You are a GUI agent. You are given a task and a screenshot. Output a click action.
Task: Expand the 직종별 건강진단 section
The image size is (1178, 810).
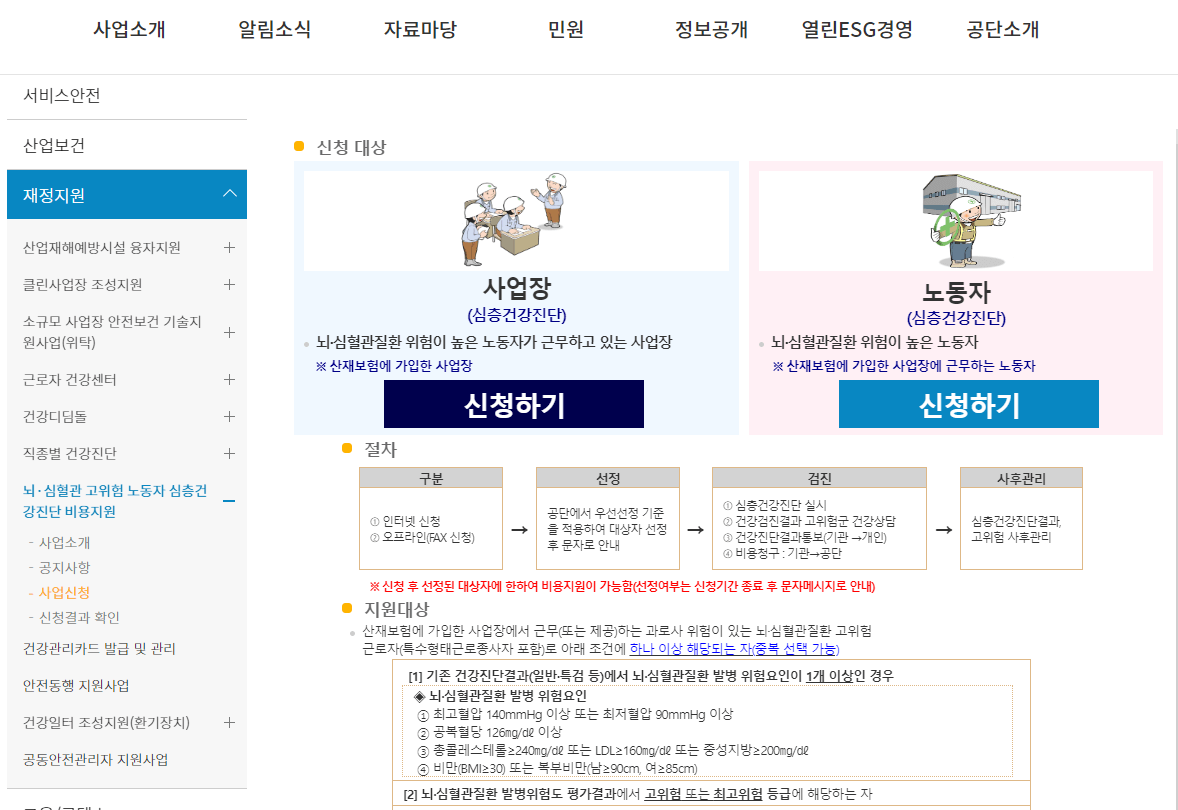coord(231,453)
